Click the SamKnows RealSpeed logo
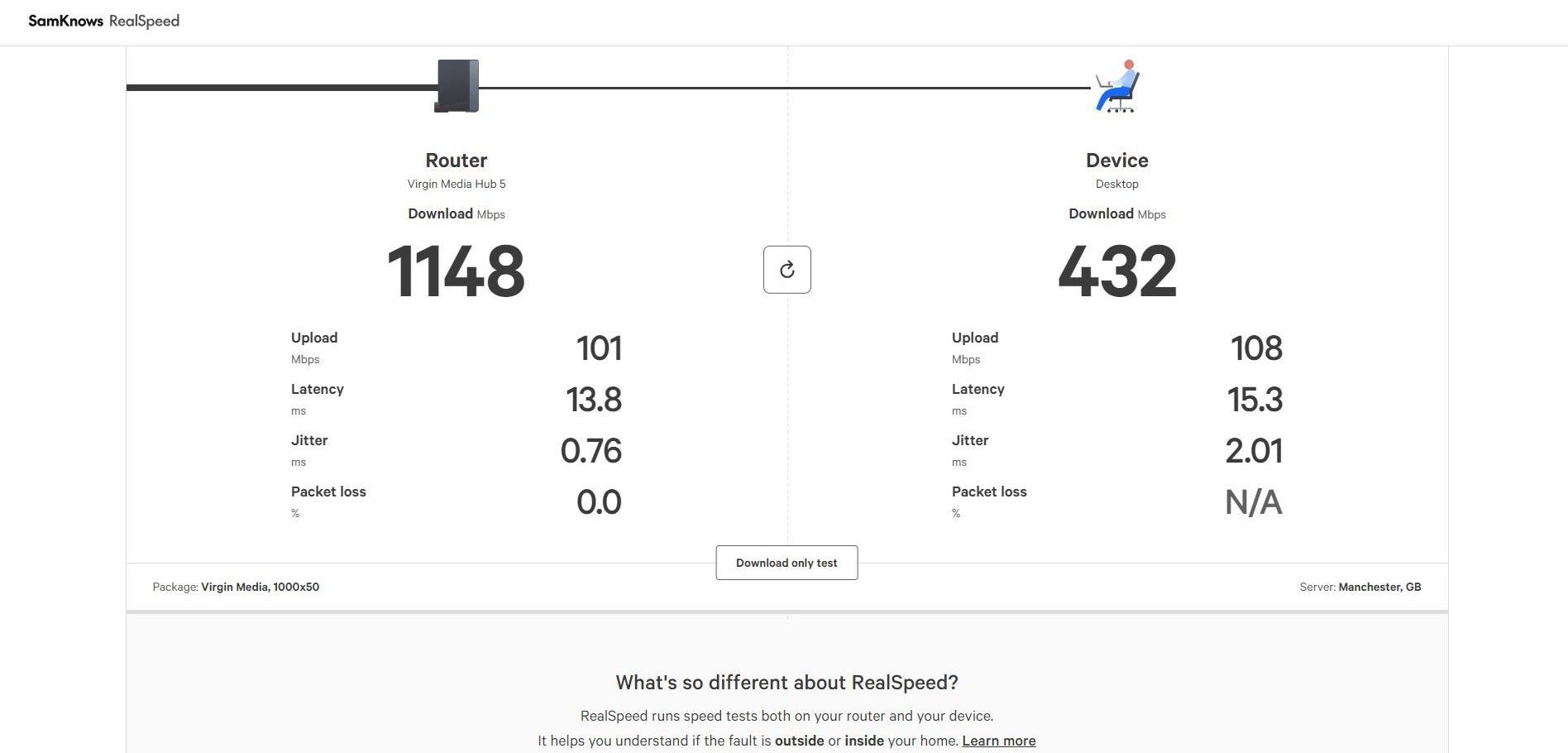1568x753 pixels. click(x=103, y=22)
